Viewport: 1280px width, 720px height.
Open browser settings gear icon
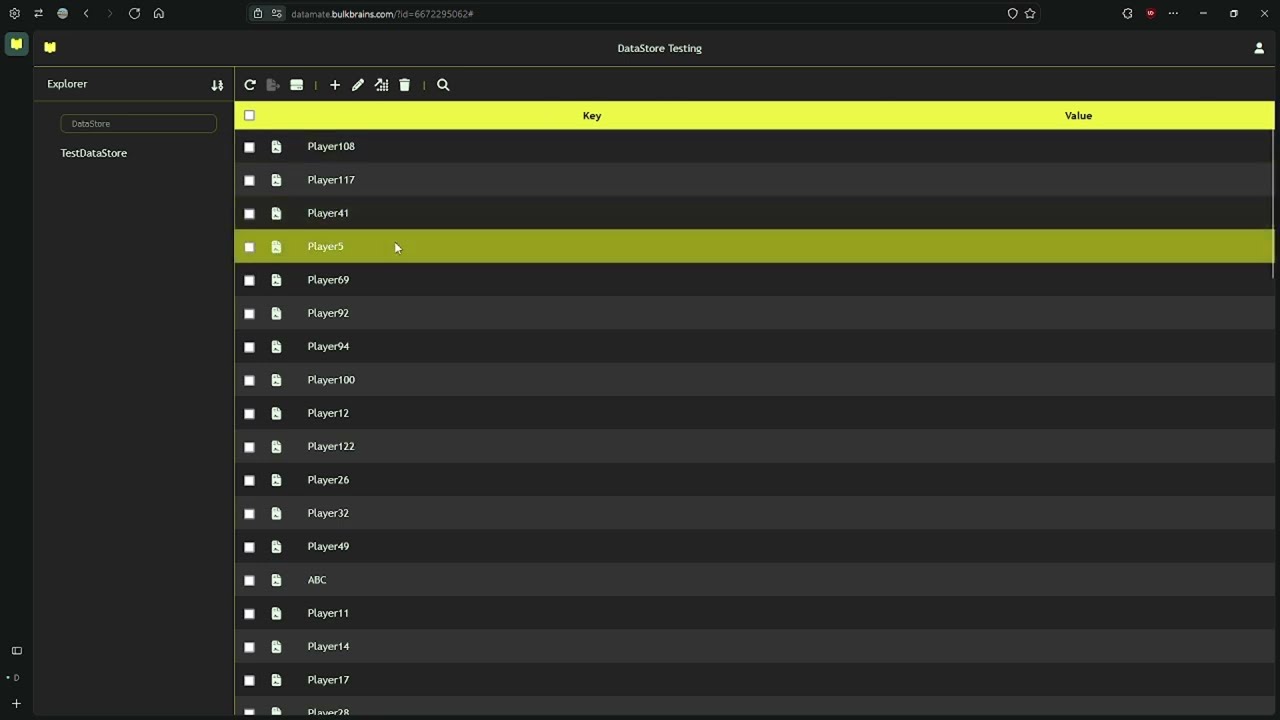(x=14, y=14)
